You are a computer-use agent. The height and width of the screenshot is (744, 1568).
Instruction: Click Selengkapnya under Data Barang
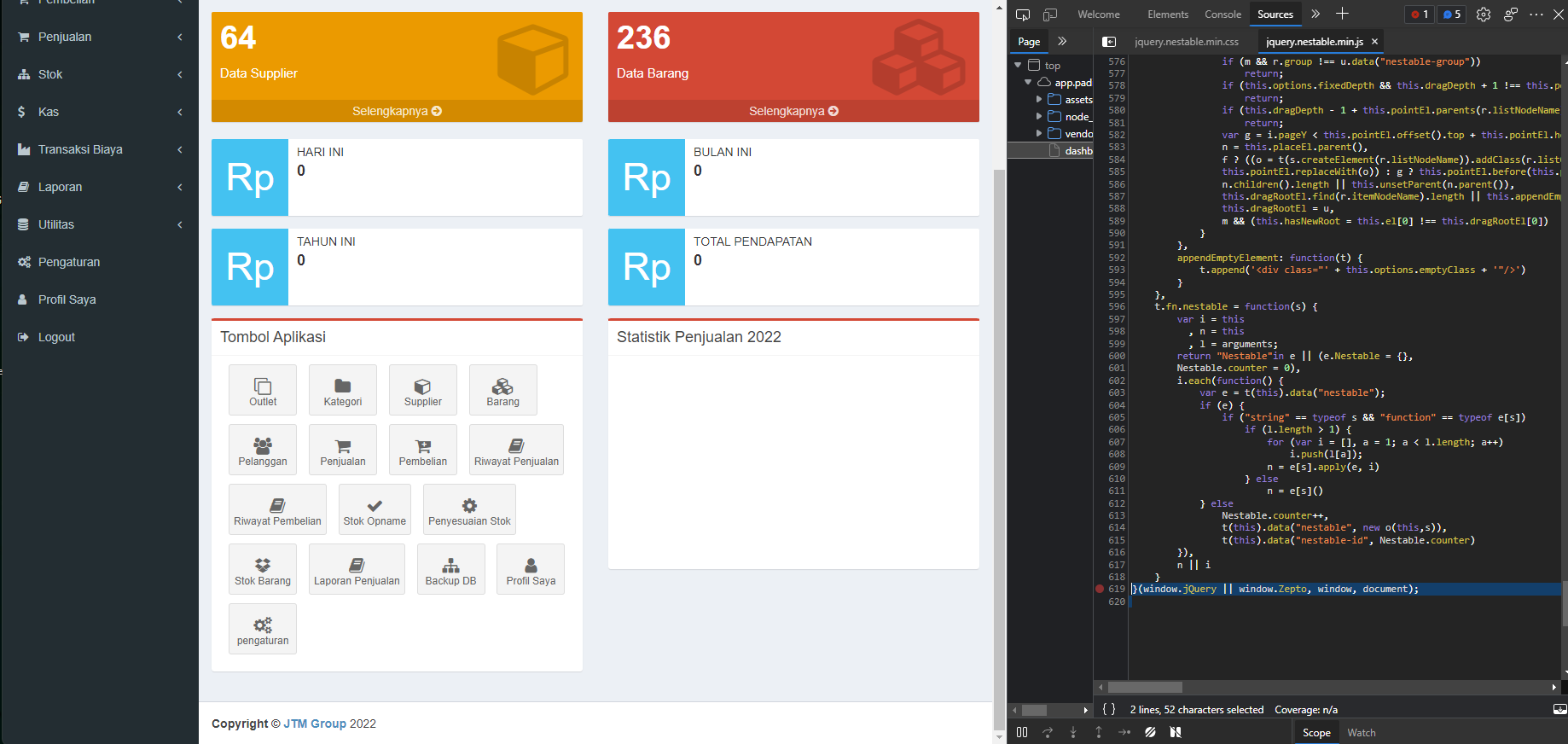(793, 111)
